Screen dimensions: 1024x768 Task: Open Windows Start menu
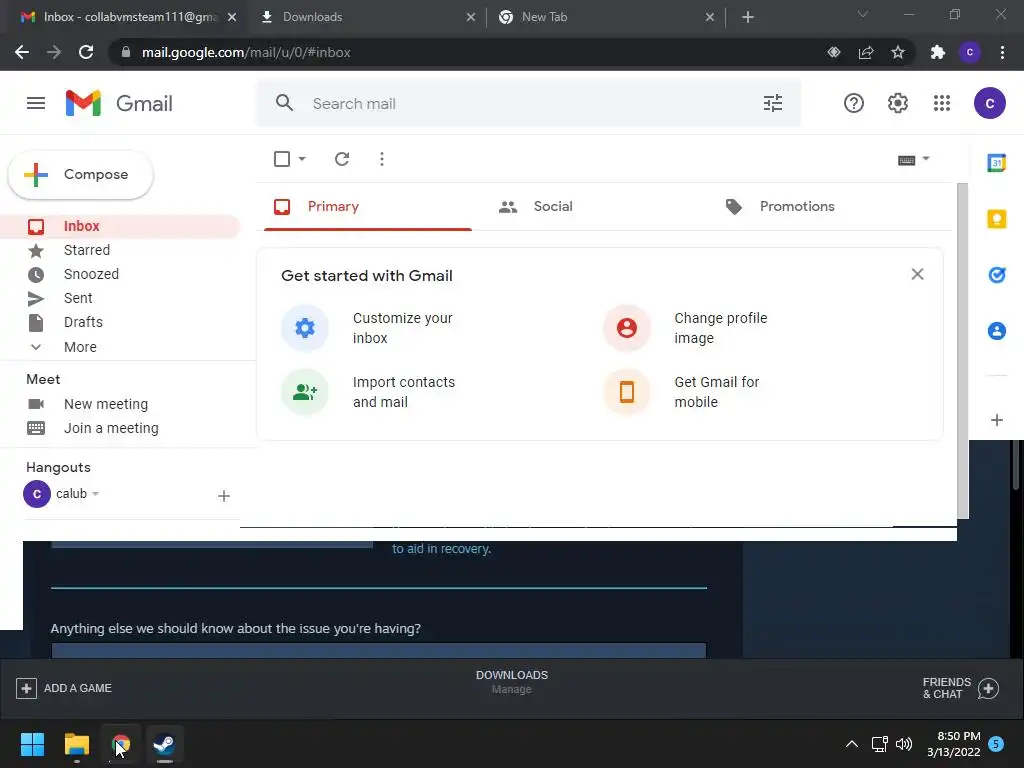[32, 744]
